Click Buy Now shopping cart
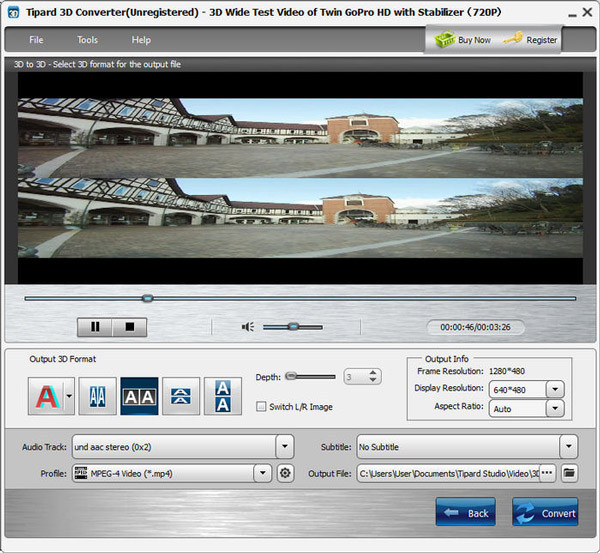 [x=463, y=39]
